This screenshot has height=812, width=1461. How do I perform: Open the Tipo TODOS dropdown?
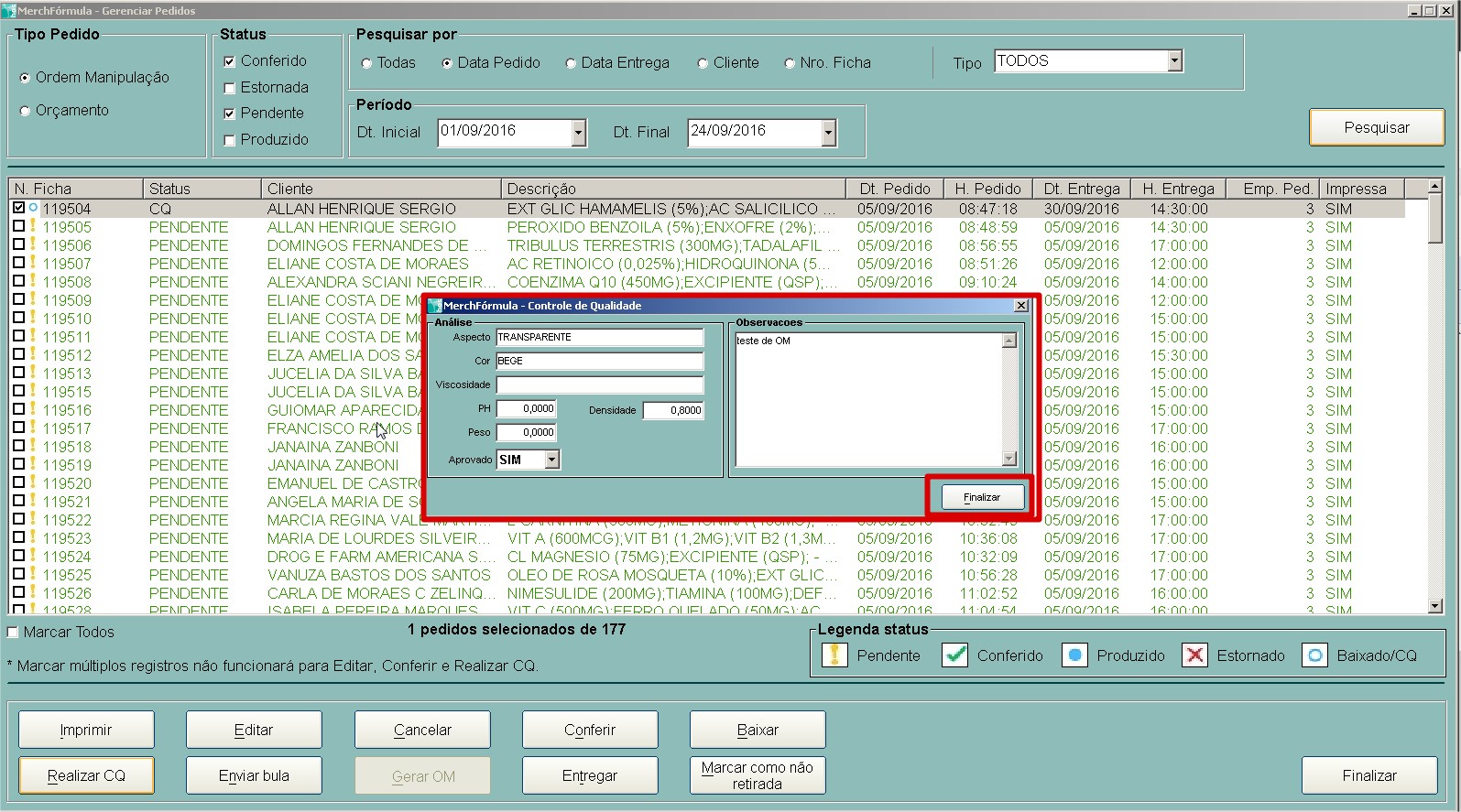click(x=1174, y=61)
